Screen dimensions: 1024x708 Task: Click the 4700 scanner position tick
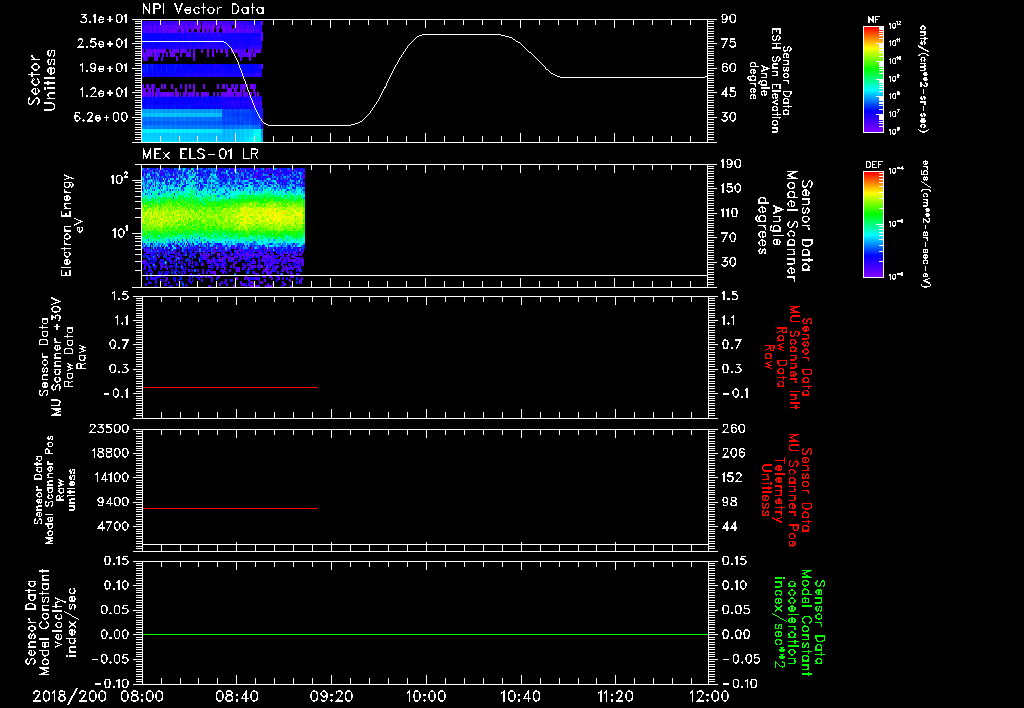click(x=114, y=526)
